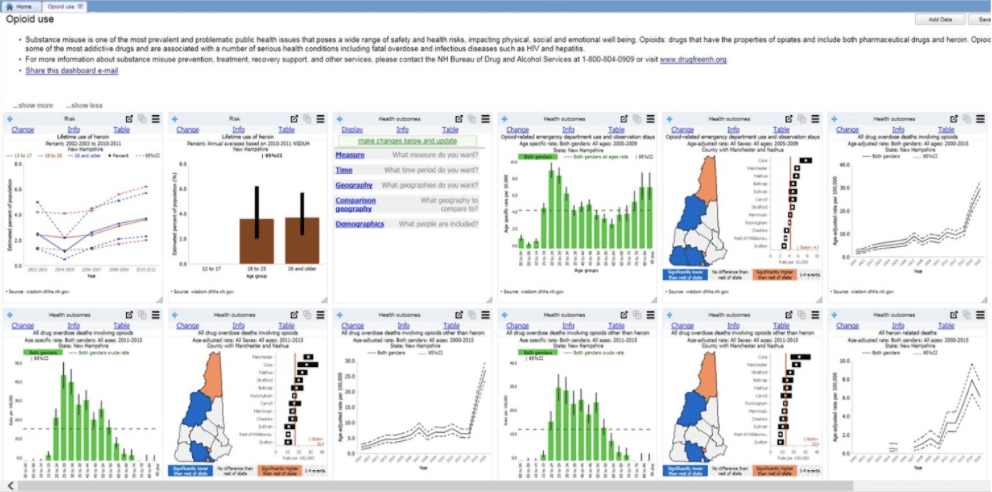Collapse description with '...show less'
This screenshot has width=992, height=492.
(x=84, y=105)
